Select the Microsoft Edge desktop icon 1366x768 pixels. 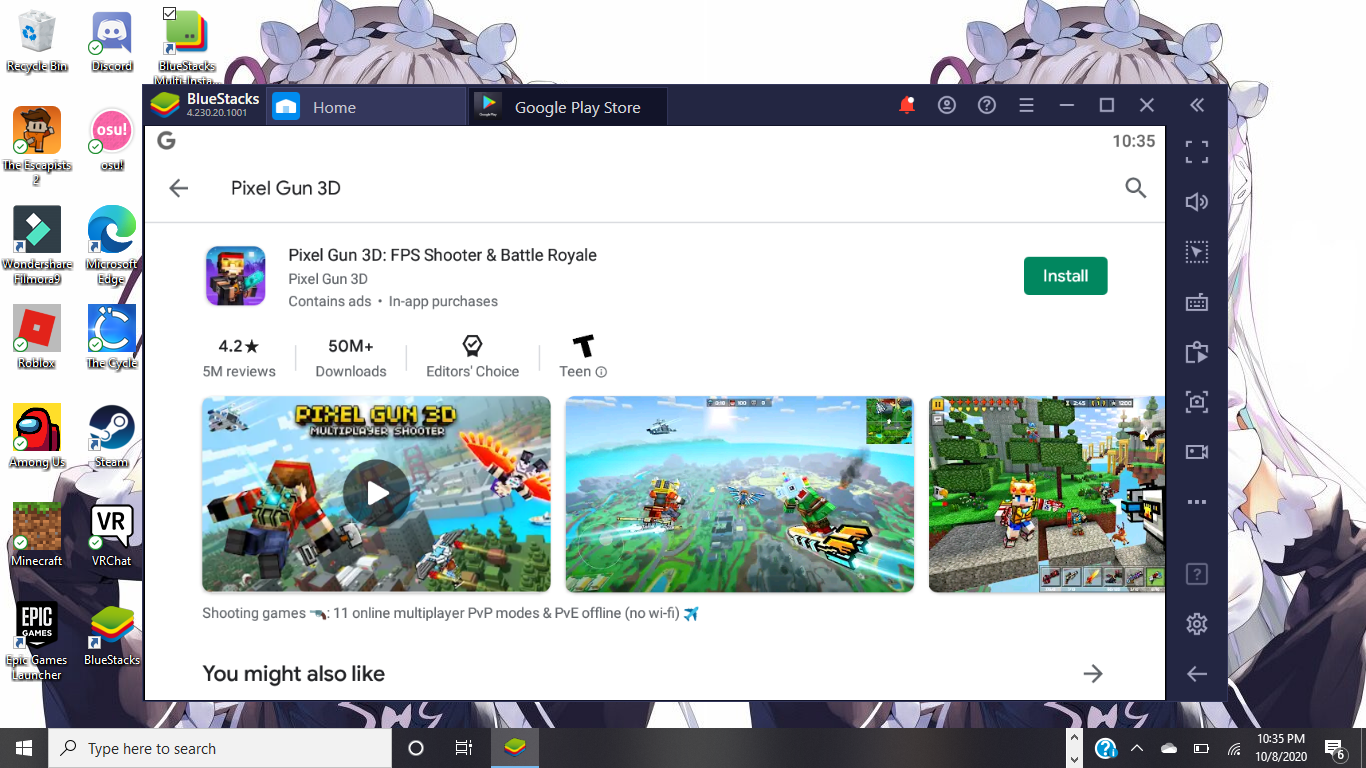pos(112,245)
